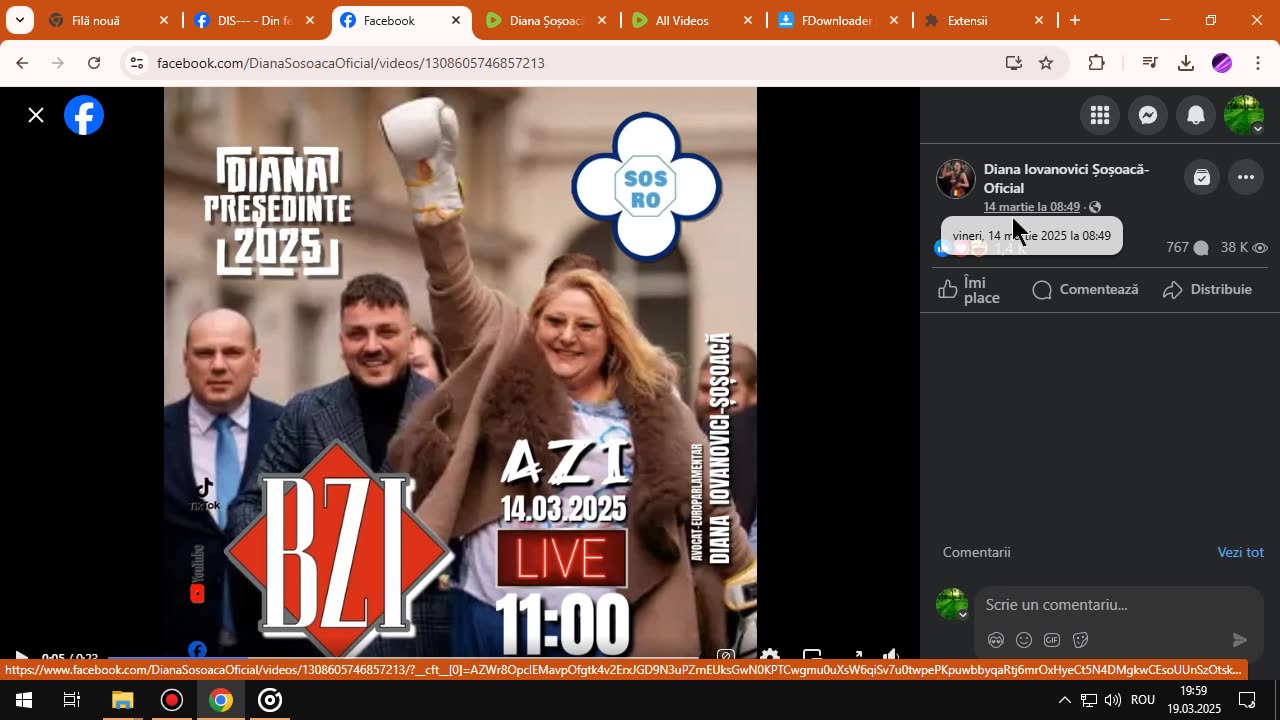This screenshot has height=720, width=1280.
Task: Show hidden system tray icons
Action: click(1064, 700)
